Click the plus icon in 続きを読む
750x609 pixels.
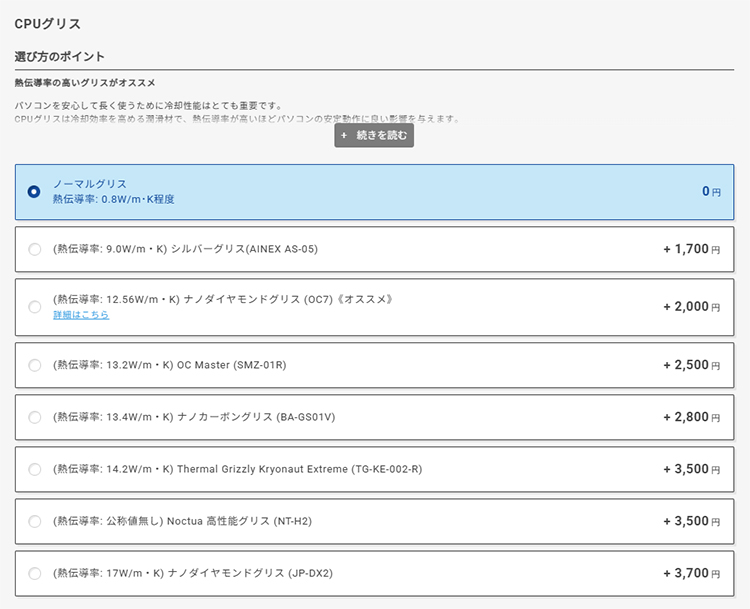tap(344, 136)
